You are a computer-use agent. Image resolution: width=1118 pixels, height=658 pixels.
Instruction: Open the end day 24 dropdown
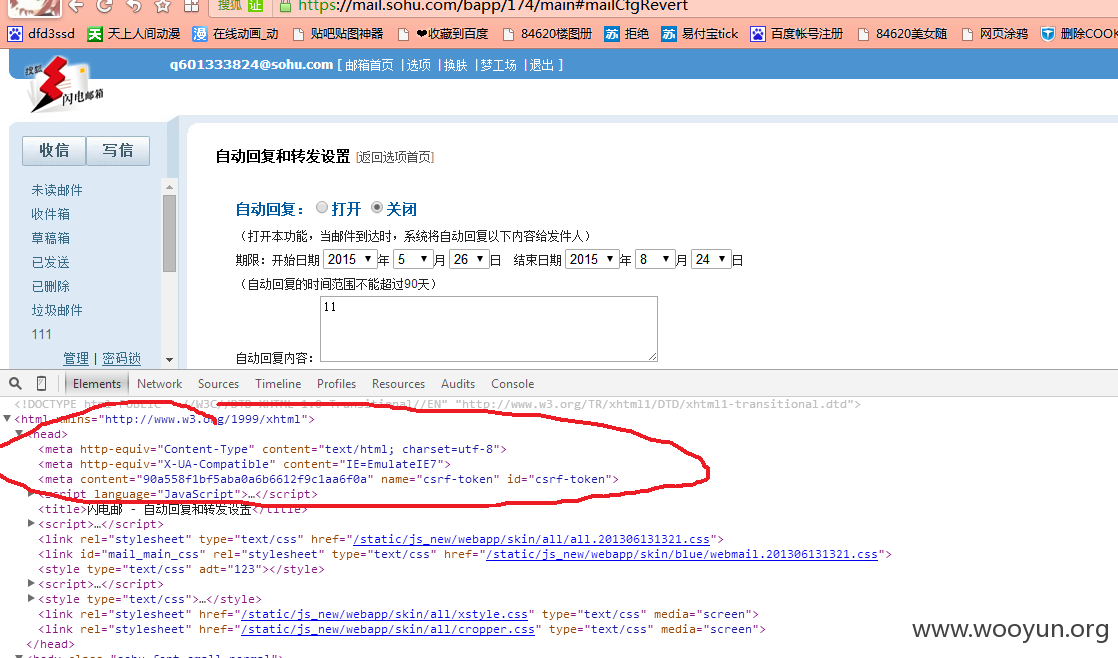click(712, 259)
